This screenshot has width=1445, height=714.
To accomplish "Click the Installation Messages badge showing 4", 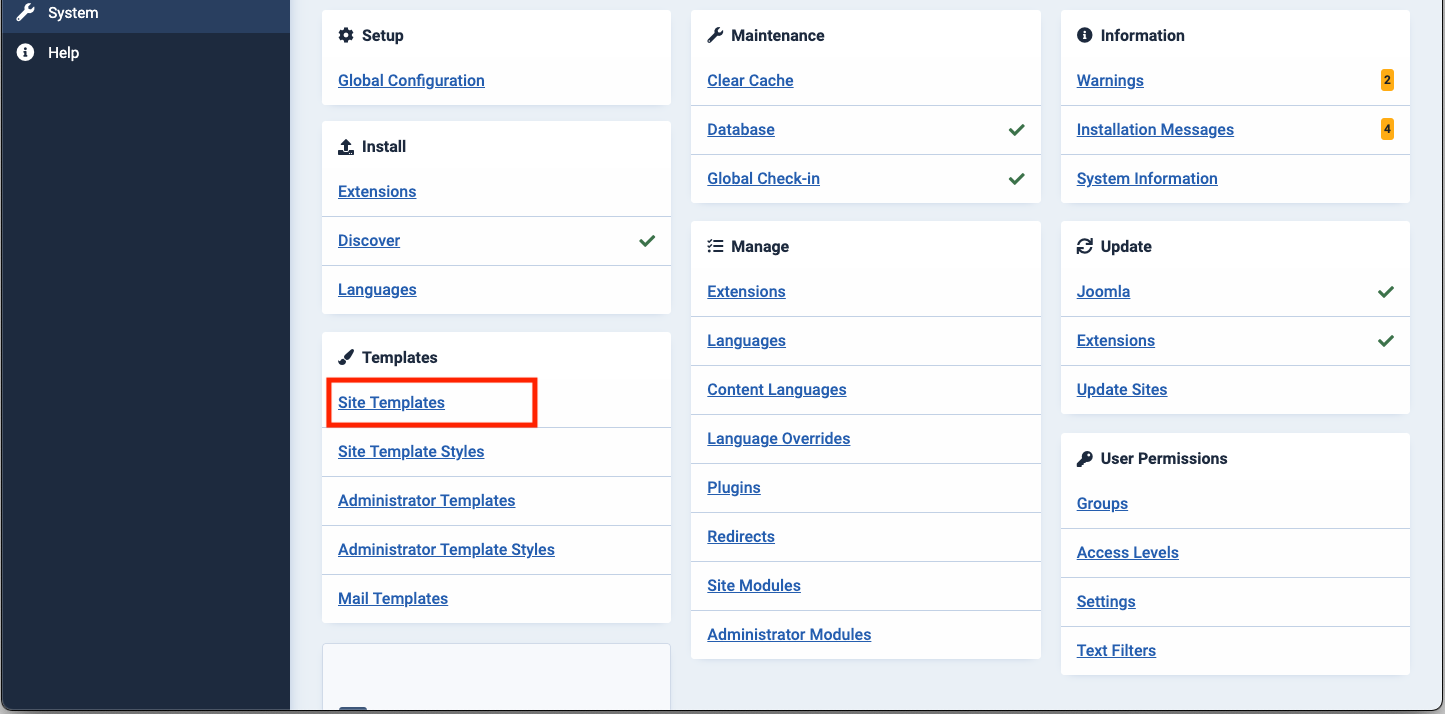I will (x=1387, y=129).
